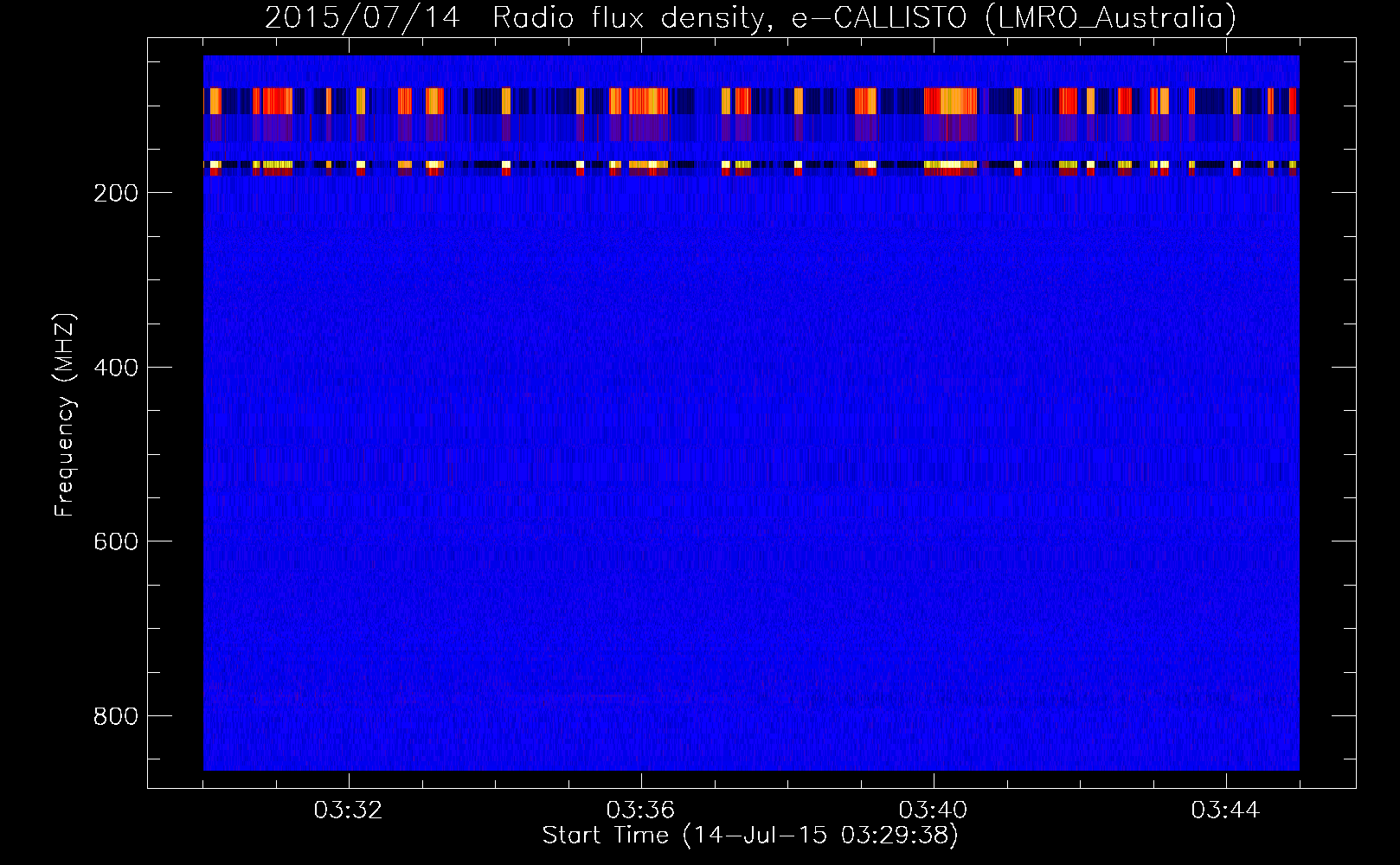Viewport: 1400px width, 865px height.
Task: Click the 03:32 time tick label
Action: coord(349,811)
